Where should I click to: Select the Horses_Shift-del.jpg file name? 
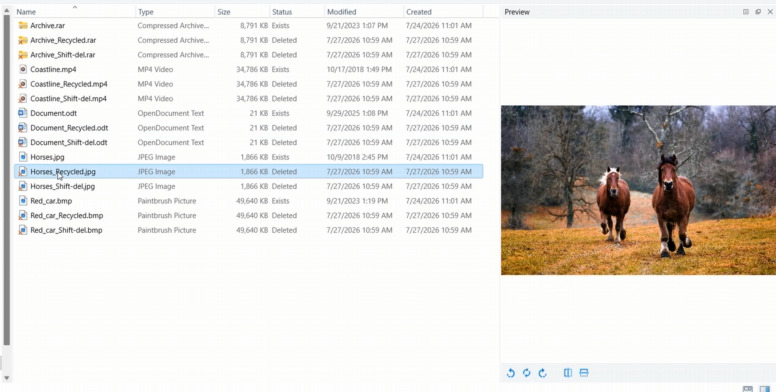[x=63, y=186]
